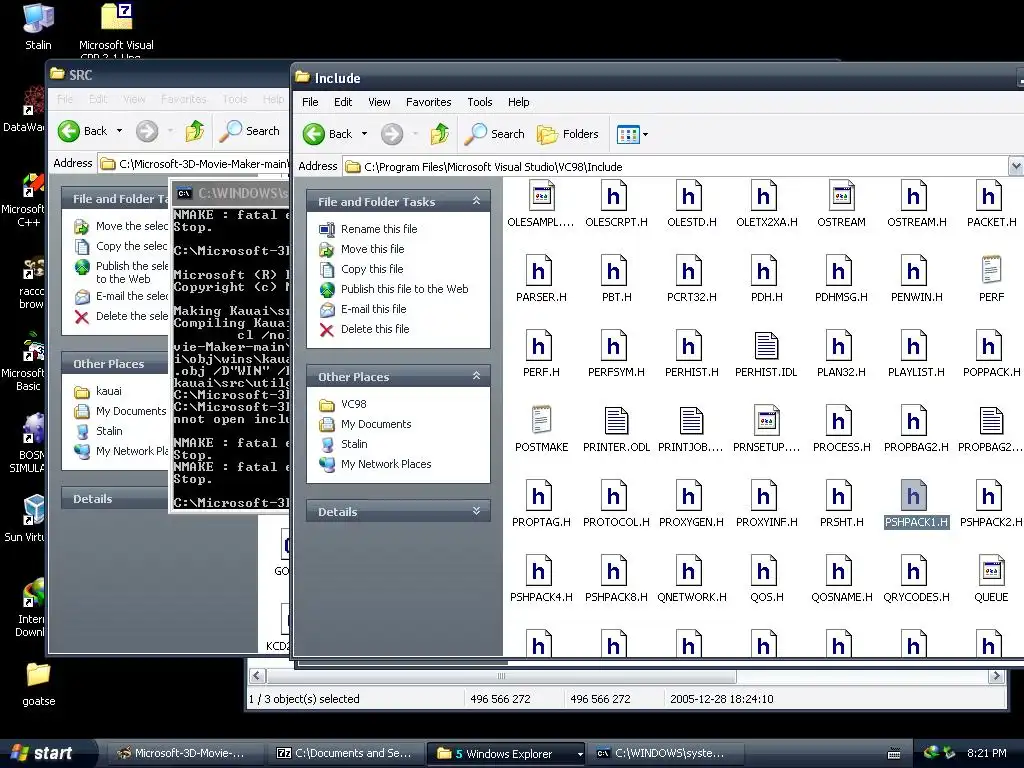Select the PROTOCOL.H header file
The width and height of the screenshot is (1024, 768).
point(616,504)
